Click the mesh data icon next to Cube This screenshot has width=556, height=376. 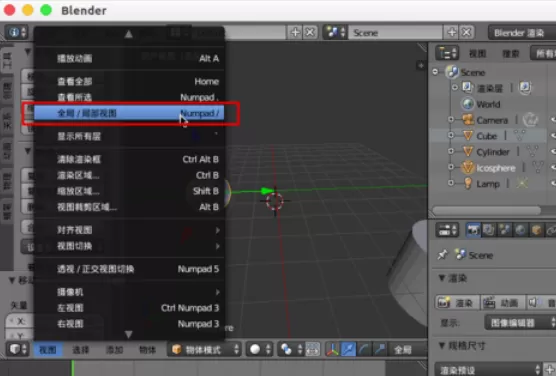(520, 136)
